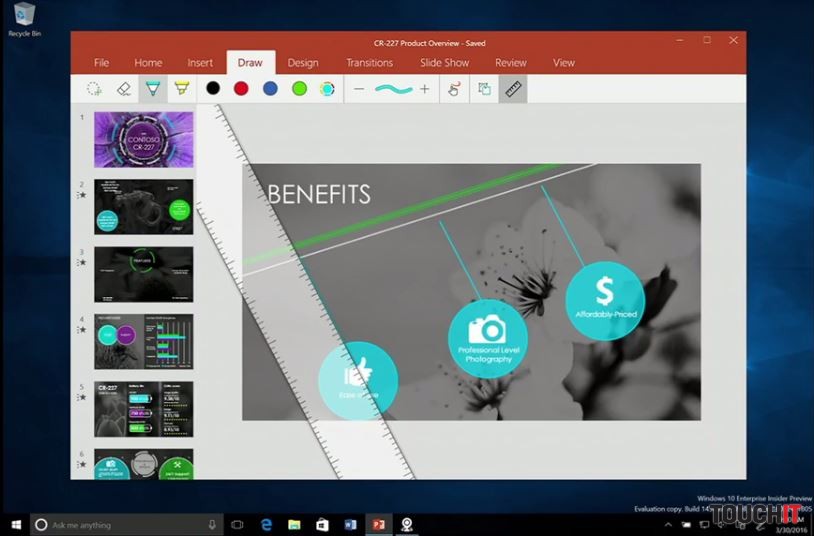Select slide 3 thumbnail
This screenshot has width=814, height=536.
click(143, 274)
